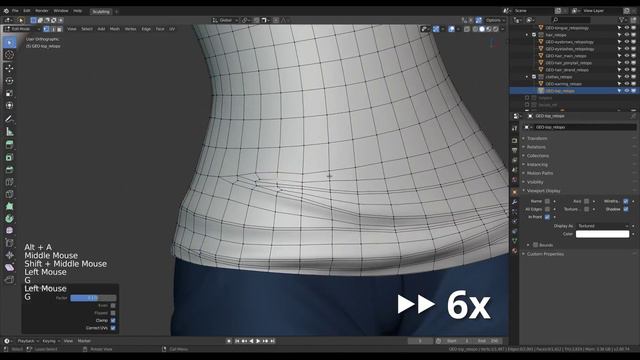This screenshot has height=360, width=640.
Task: Enable the Even checkbox
Action: [113, 305]
